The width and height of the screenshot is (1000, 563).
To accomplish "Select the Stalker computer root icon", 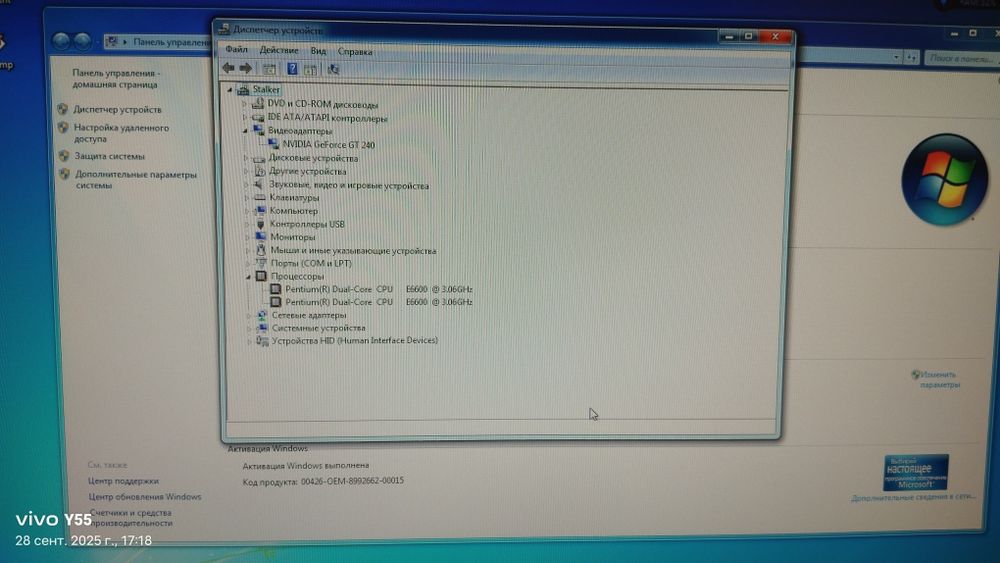I will point(243,90).
